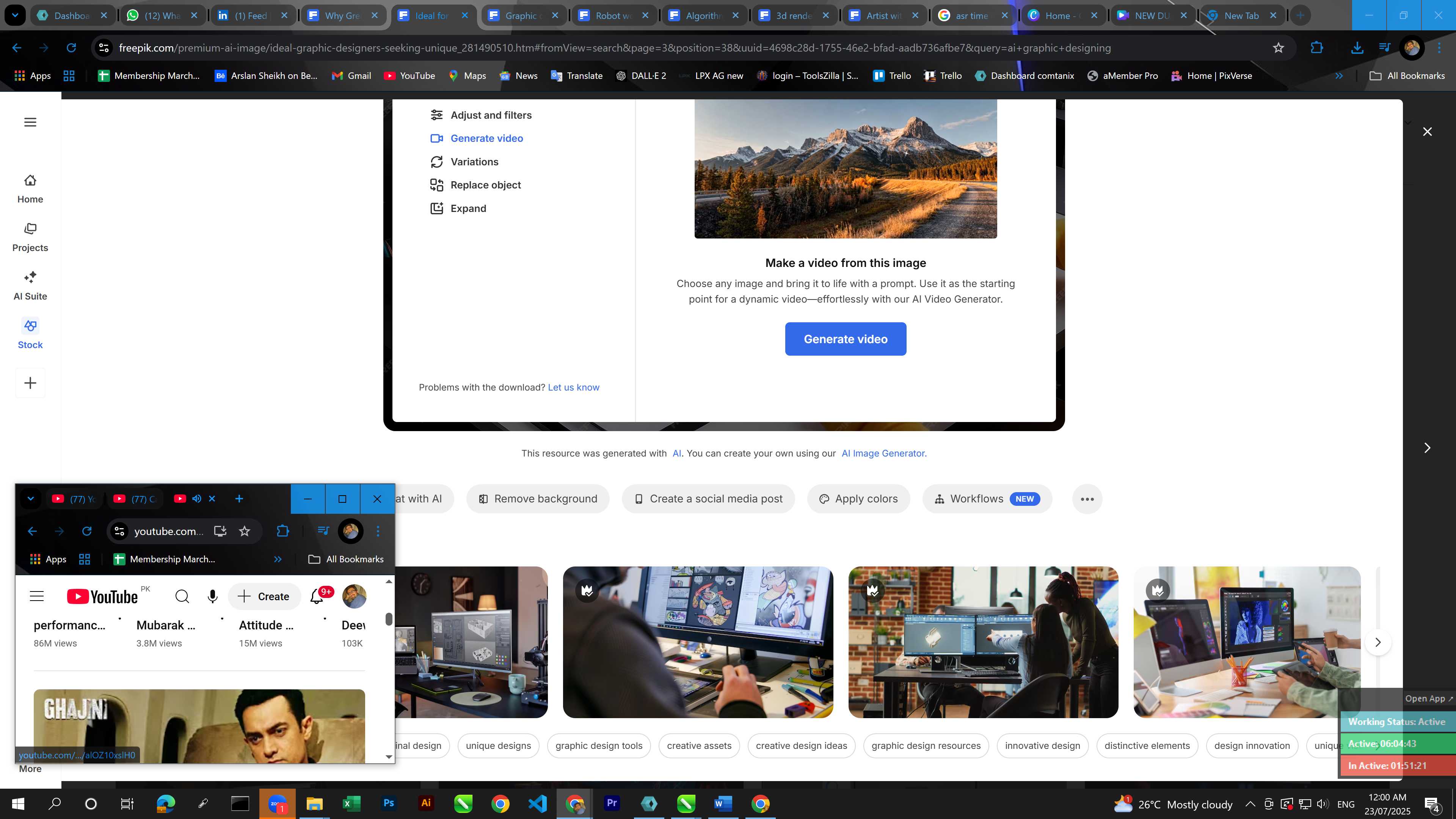Viewport: 1456px width, 819px height.
Task: Show more bookmarks in main Chrome
Action: pyautogui.click(x=1338, y=76)
